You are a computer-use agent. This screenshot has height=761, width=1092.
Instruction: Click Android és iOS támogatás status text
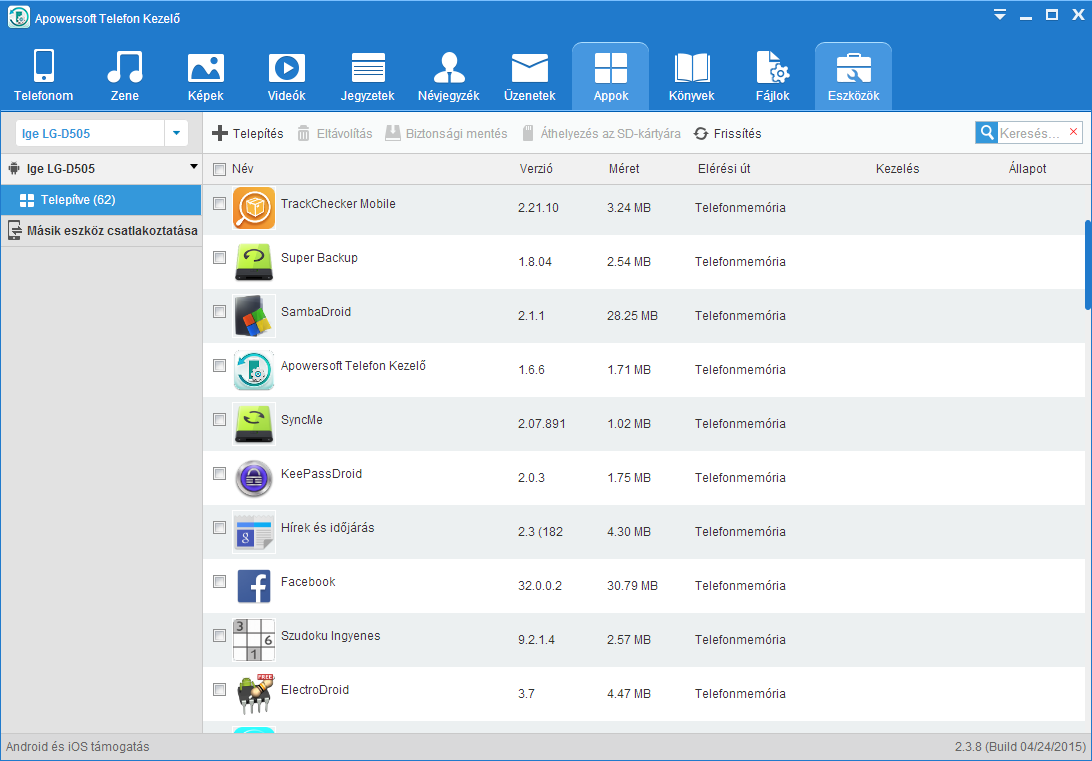click(x=77, y=746)
